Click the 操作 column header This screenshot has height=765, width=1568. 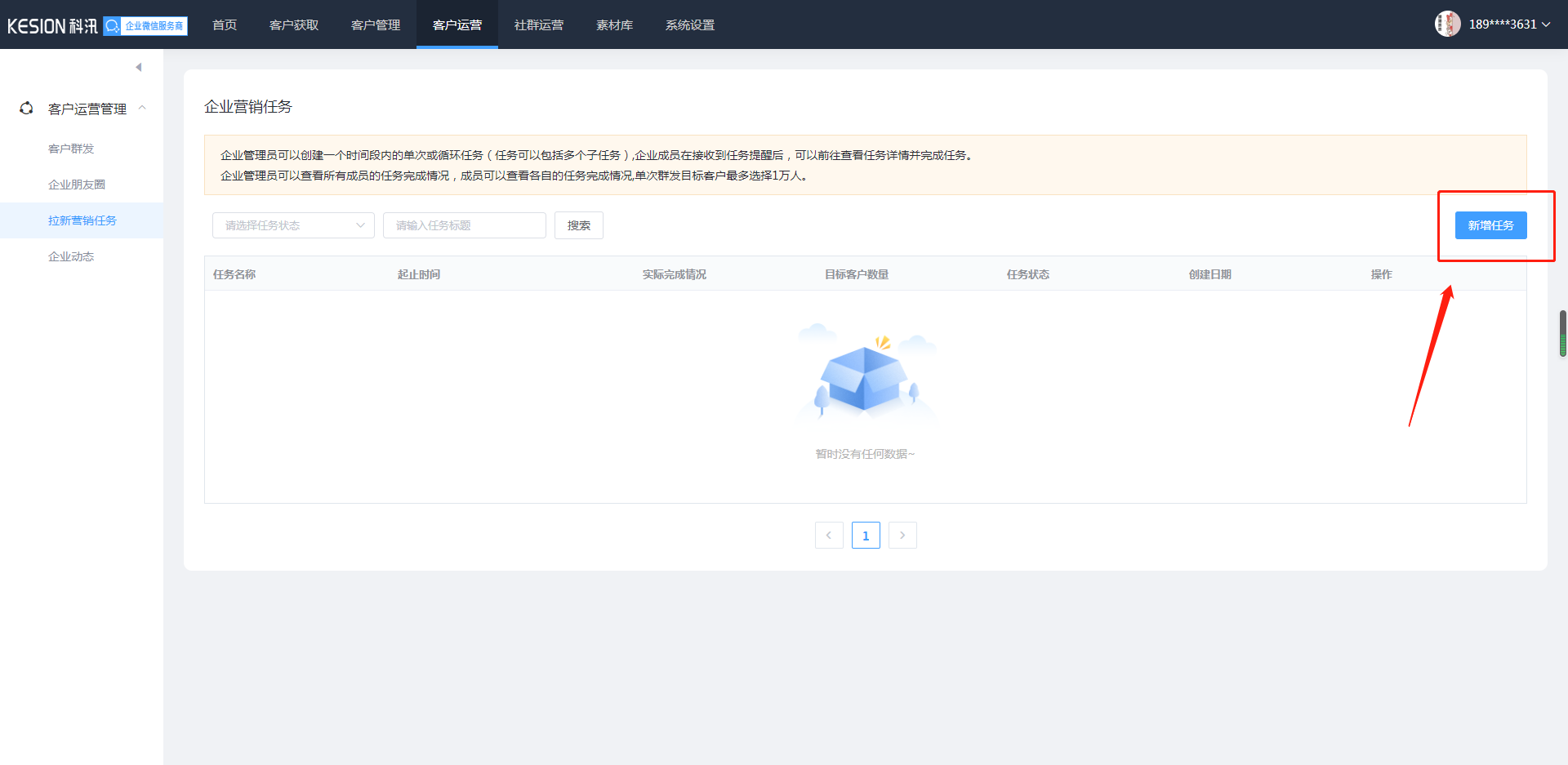pyautogui.click(x=1382, y=274)
